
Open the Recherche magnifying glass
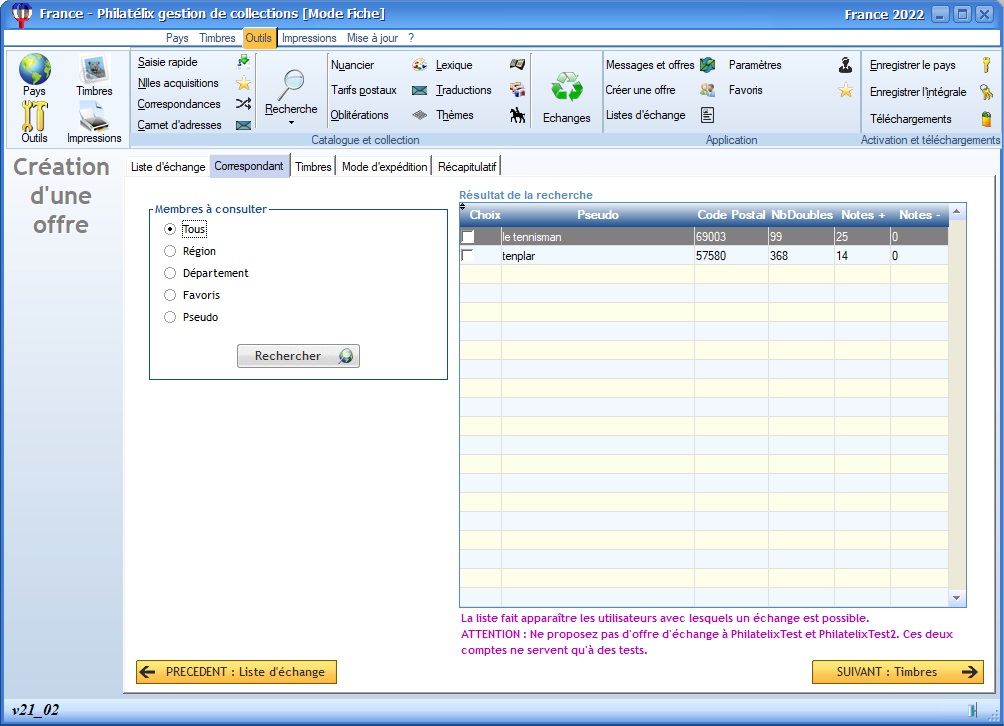pos(291,85)
